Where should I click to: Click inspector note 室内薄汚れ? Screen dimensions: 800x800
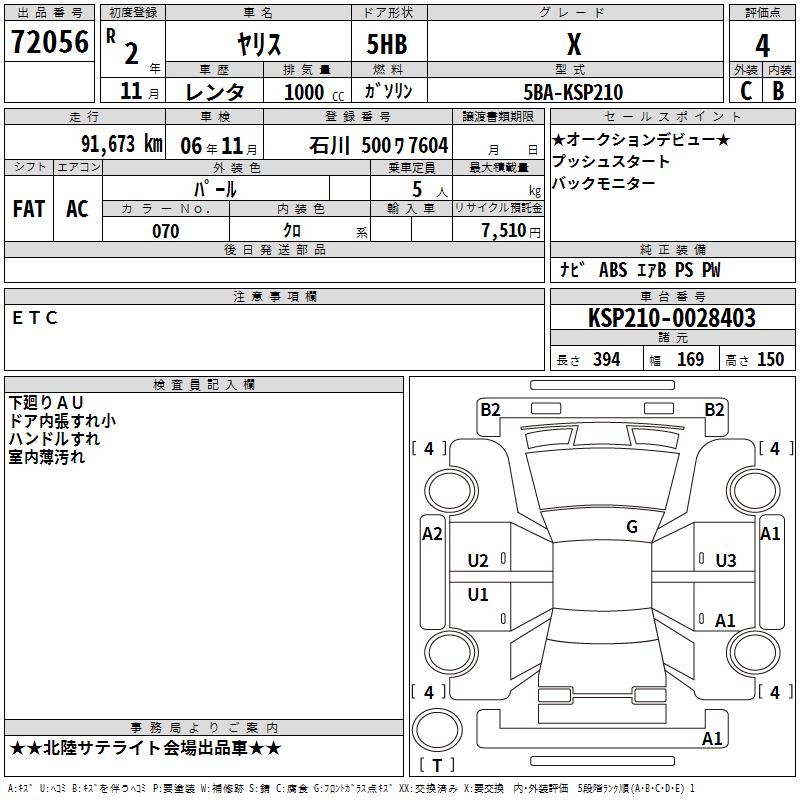tap(46, 457)
